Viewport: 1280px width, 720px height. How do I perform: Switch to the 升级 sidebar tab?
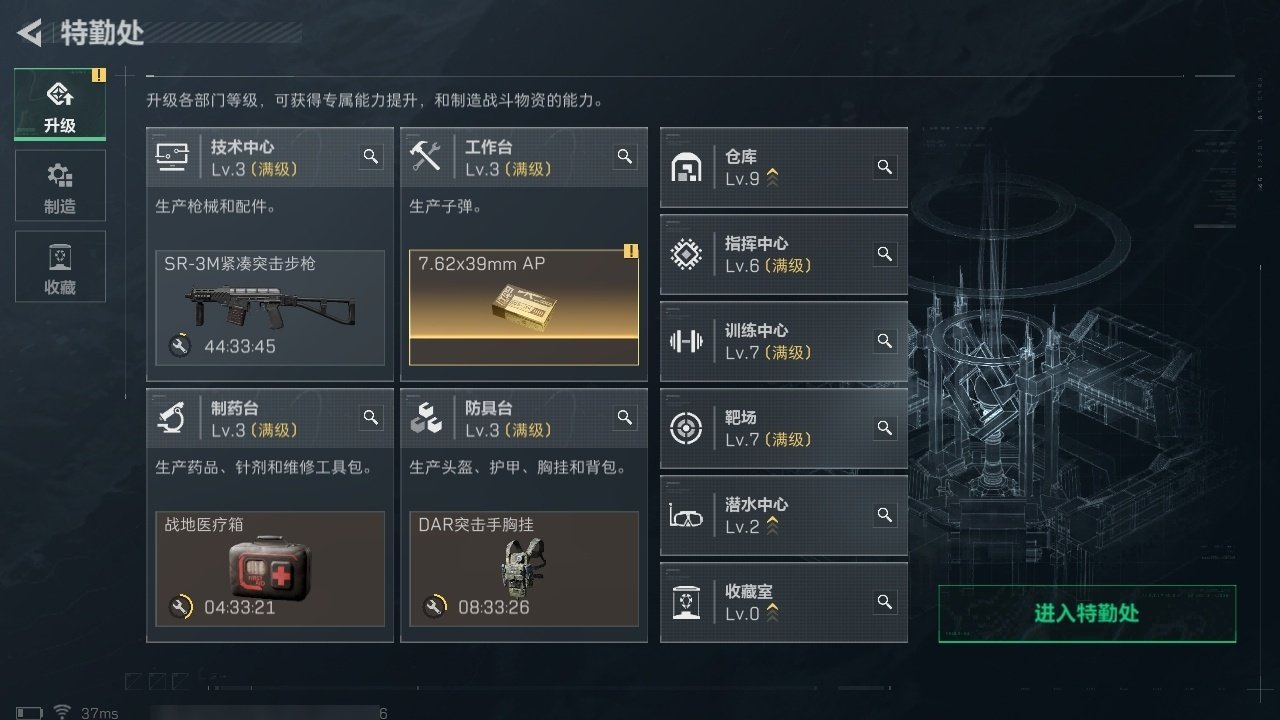tap(60, 104)
